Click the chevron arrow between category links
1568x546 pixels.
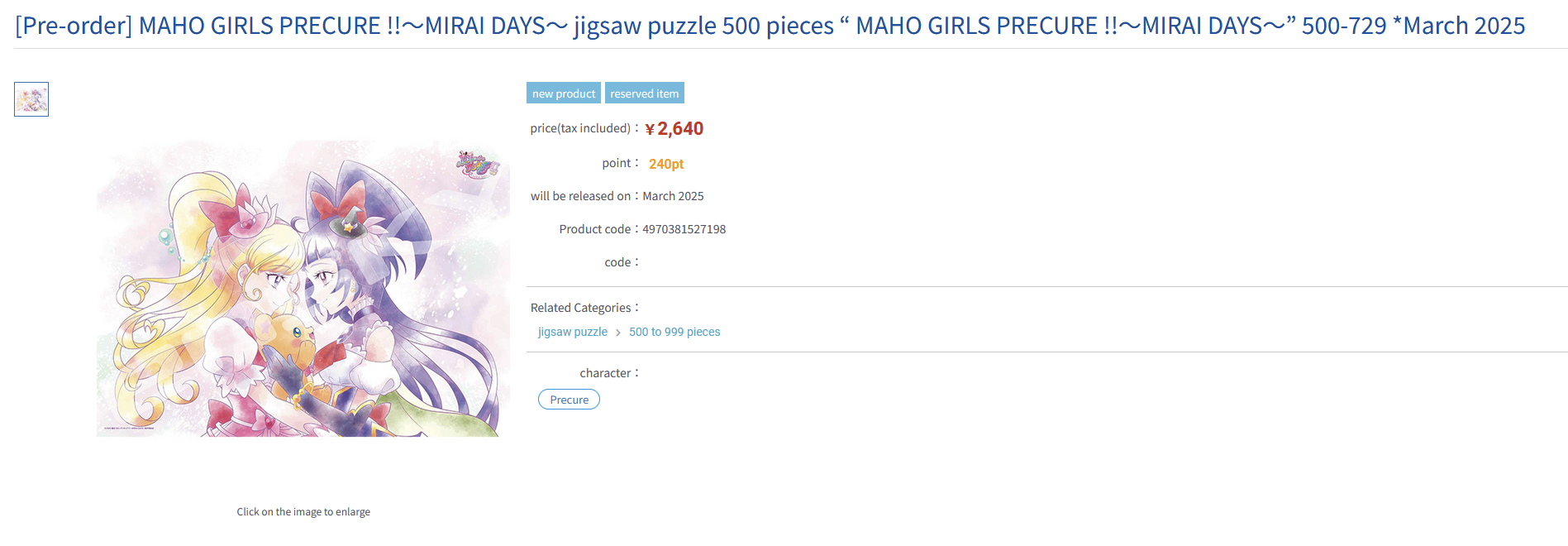tap(618, 333)
